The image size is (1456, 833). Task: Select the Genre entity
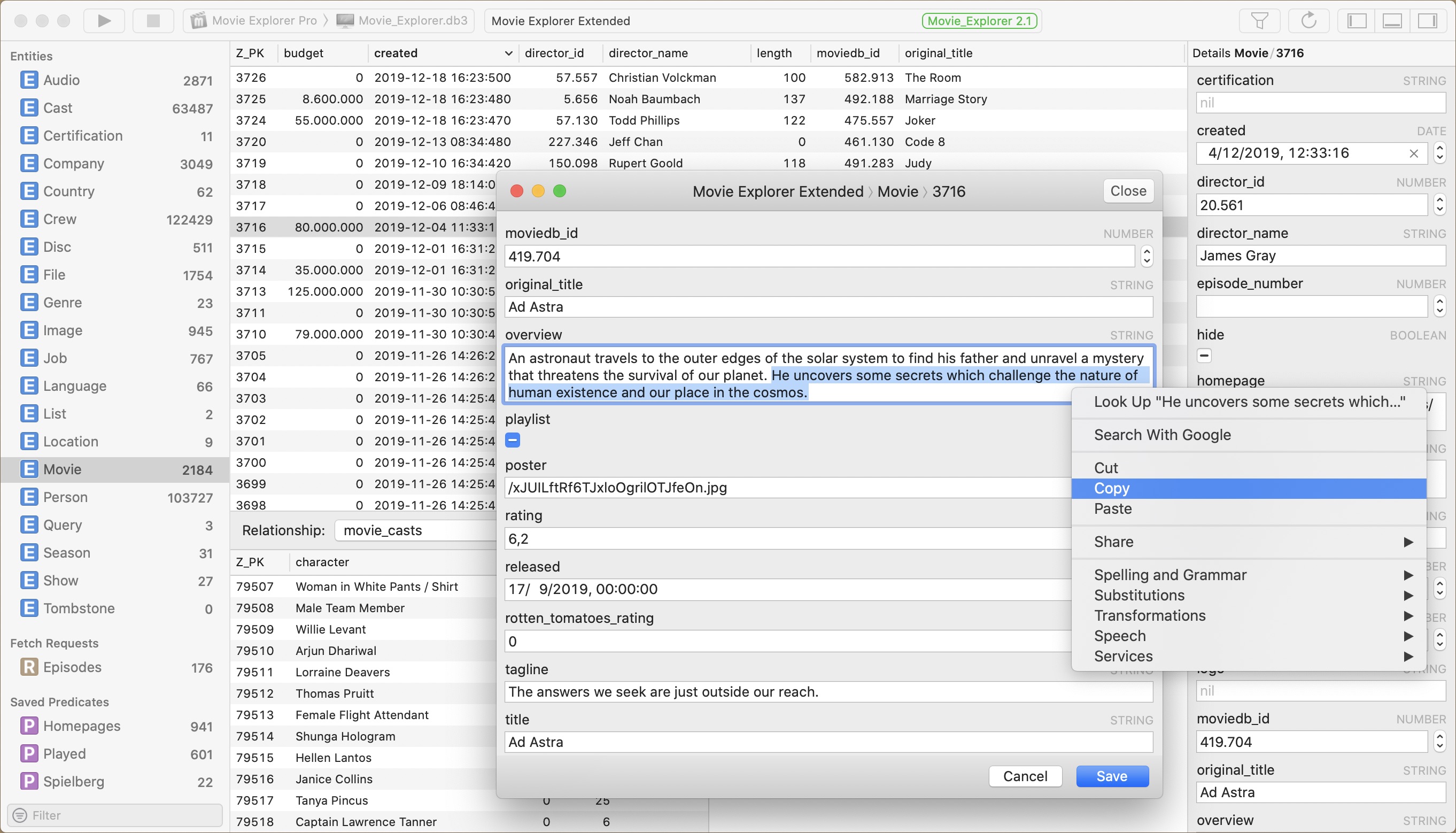click(116, 303)
